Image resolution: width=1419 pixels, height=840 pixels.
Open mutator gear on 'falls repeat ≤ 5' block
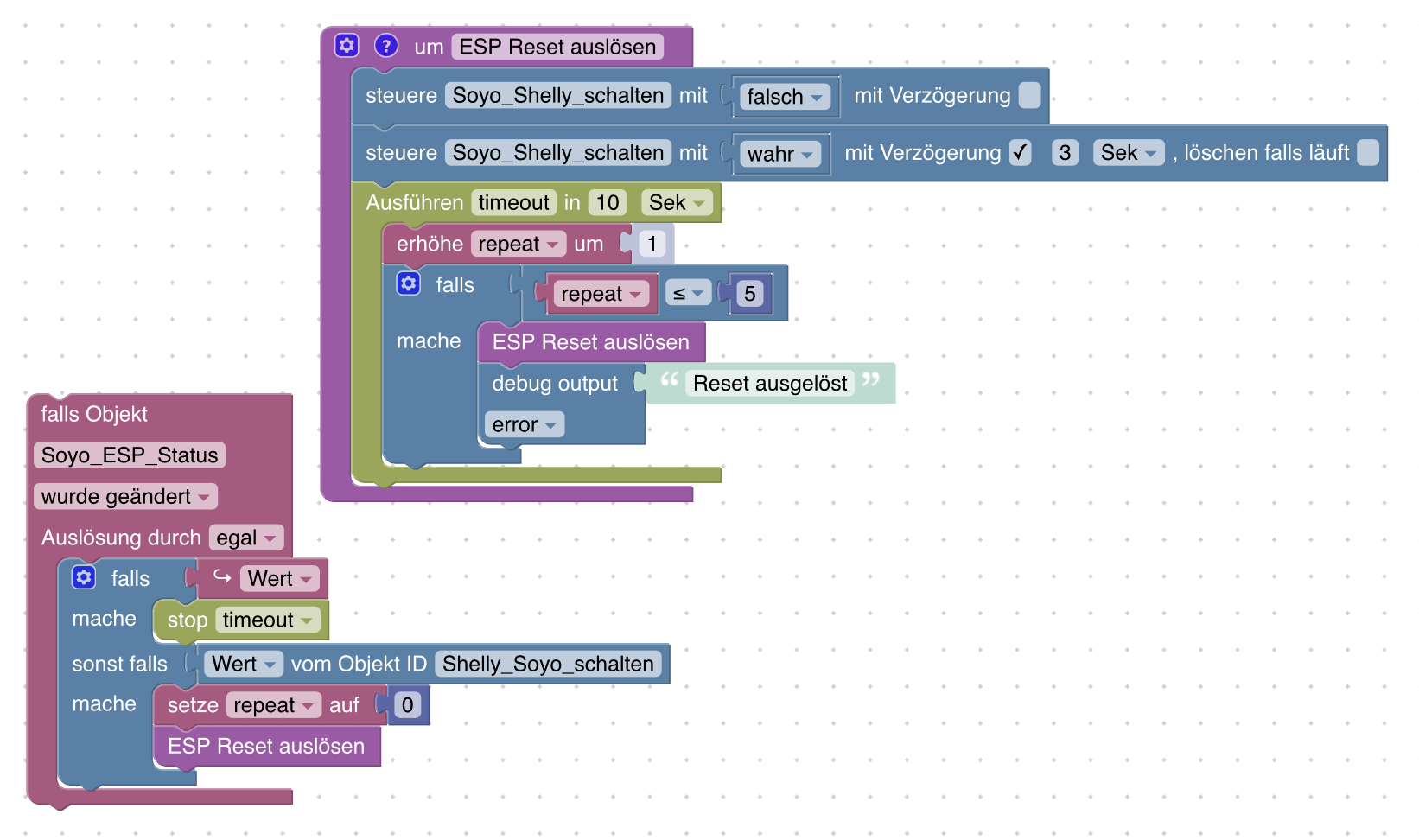(408, 283)
